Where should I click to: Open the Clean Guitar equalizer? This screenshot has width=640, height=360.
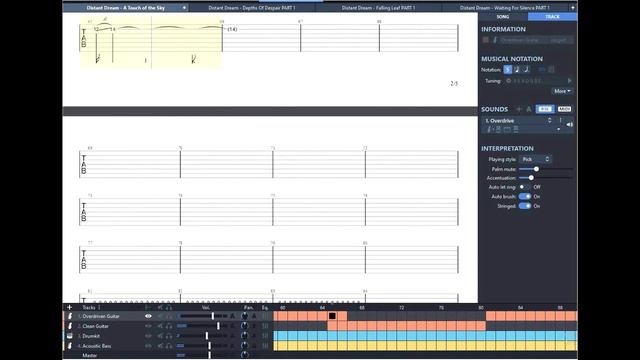[x=265, y=326]
